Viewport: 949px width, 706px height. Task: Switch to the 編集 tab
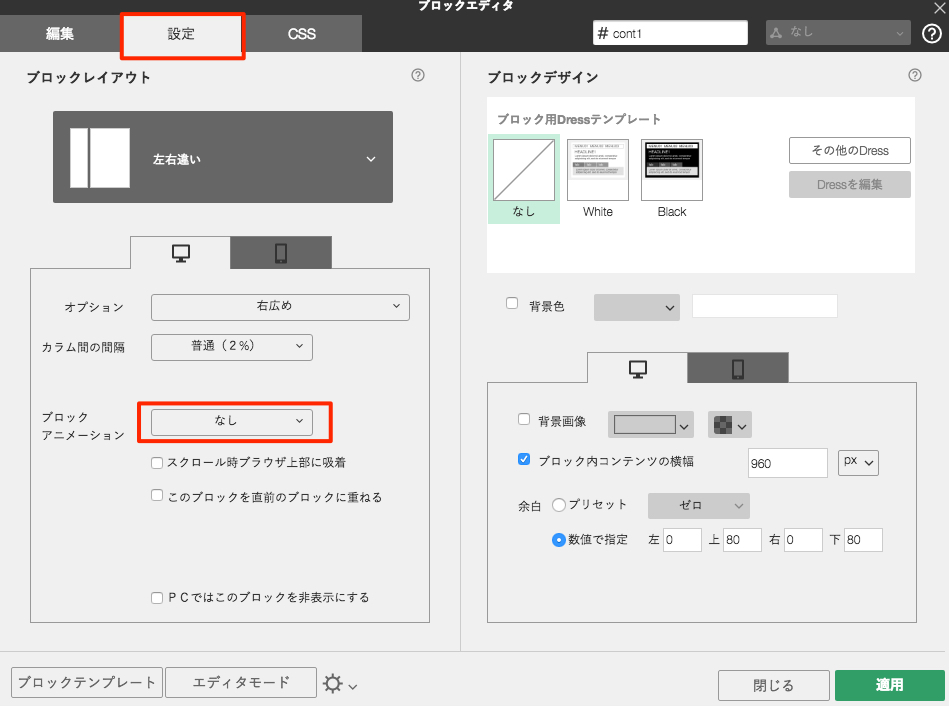click(x=60, y=33)
